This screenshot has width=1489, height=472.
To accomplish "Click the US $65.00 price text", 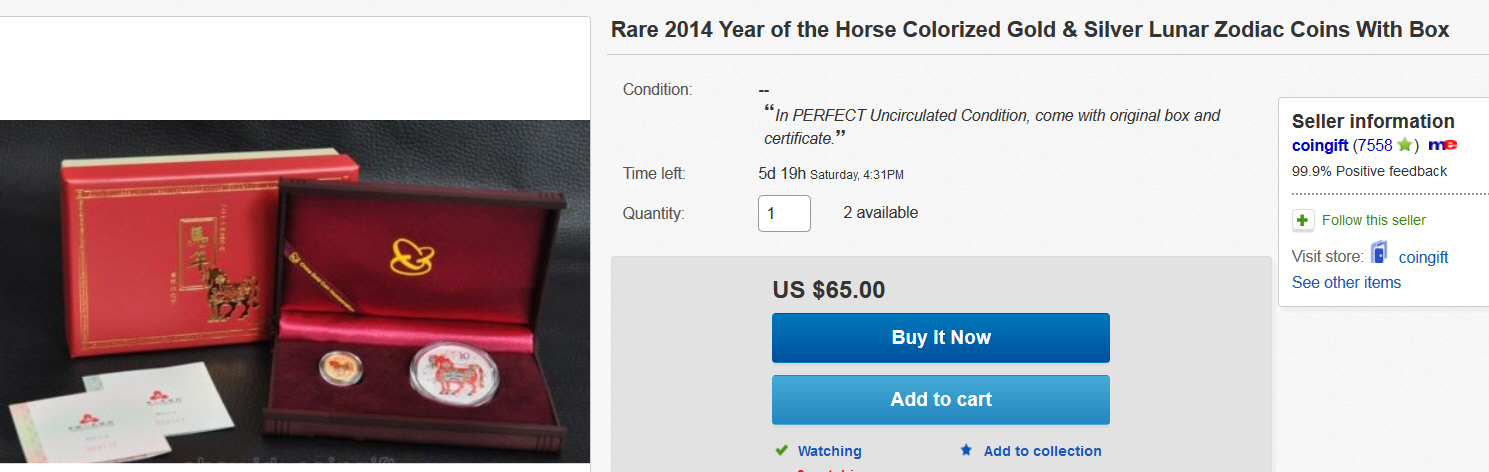I will tap(828, 290).
